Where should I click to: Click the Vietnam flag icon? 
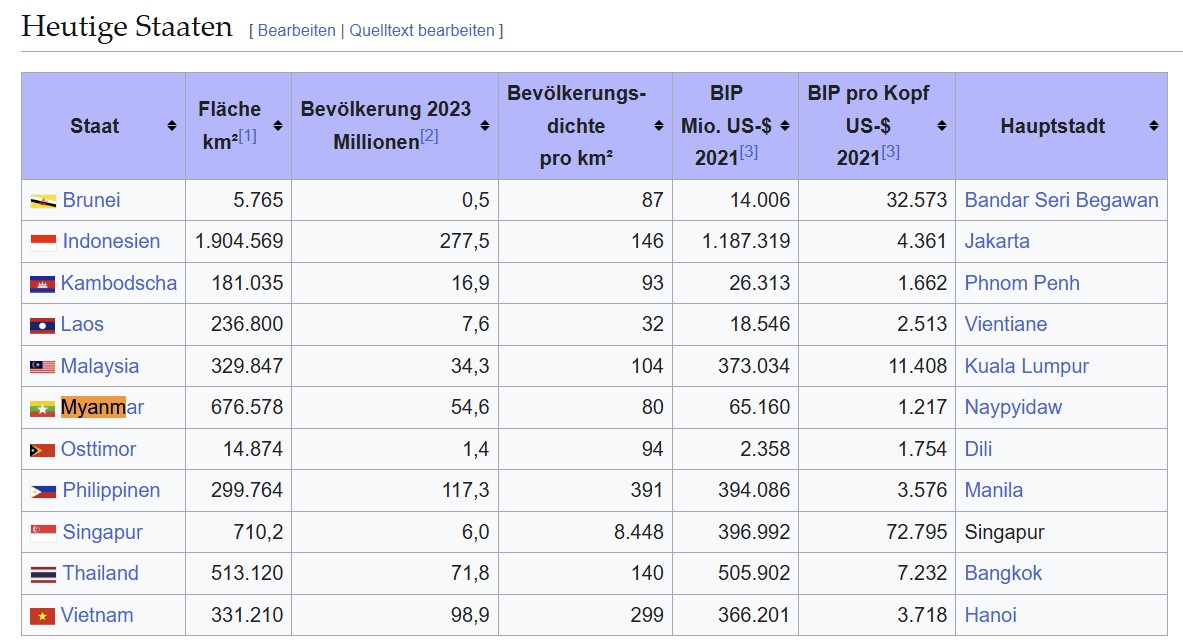[x=42, y=616]
